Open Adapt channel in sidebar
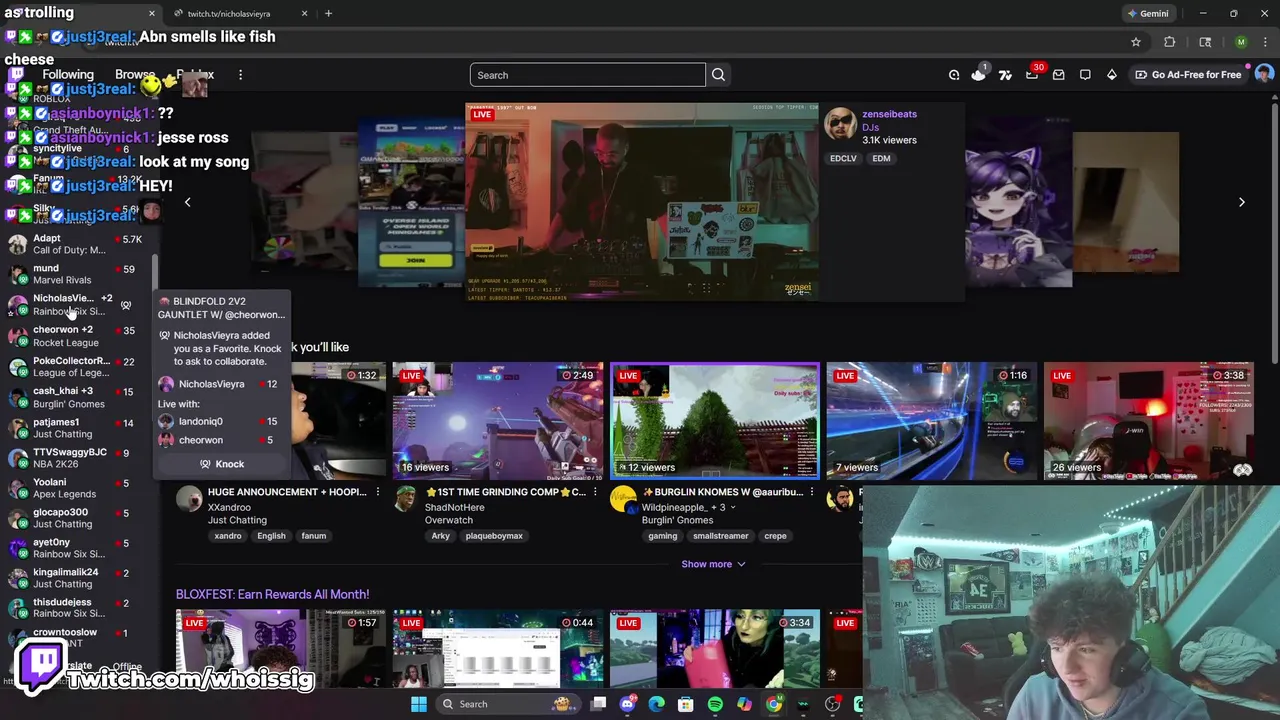 point(76,244)
